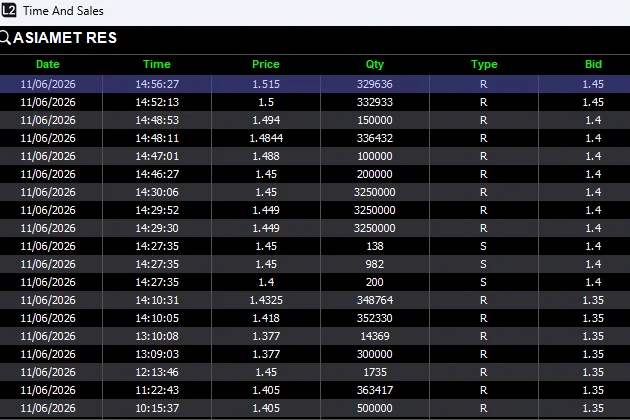Click quantity 200 in the 1.4 price row
This screenshot has width=630, height=420.
click(x=374, y=282)
